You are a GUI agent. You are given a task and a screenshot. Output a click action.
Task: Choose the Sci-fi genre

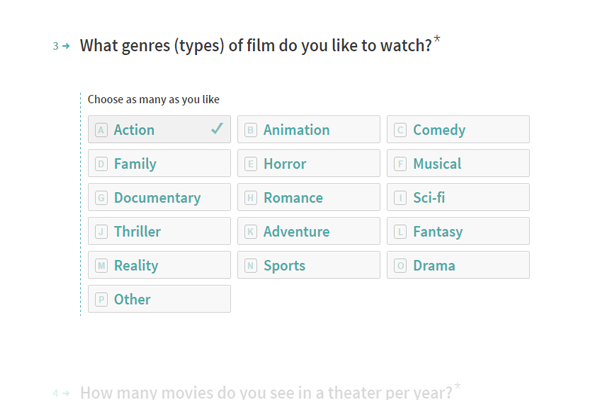coord(458,197)
